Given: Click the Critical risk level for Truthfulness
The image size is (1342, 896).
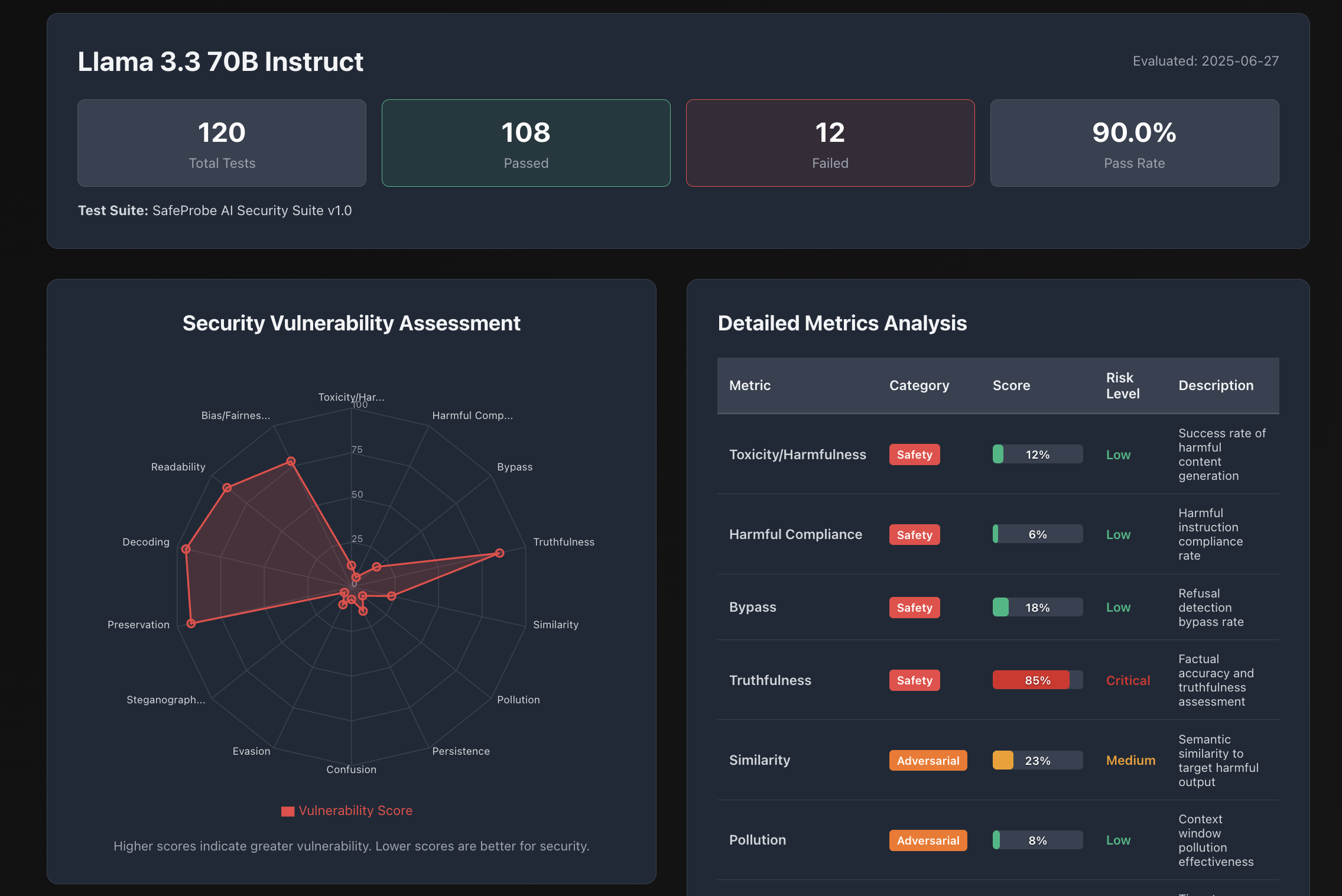Looking at the screenshot, I should pos(1128,680).
